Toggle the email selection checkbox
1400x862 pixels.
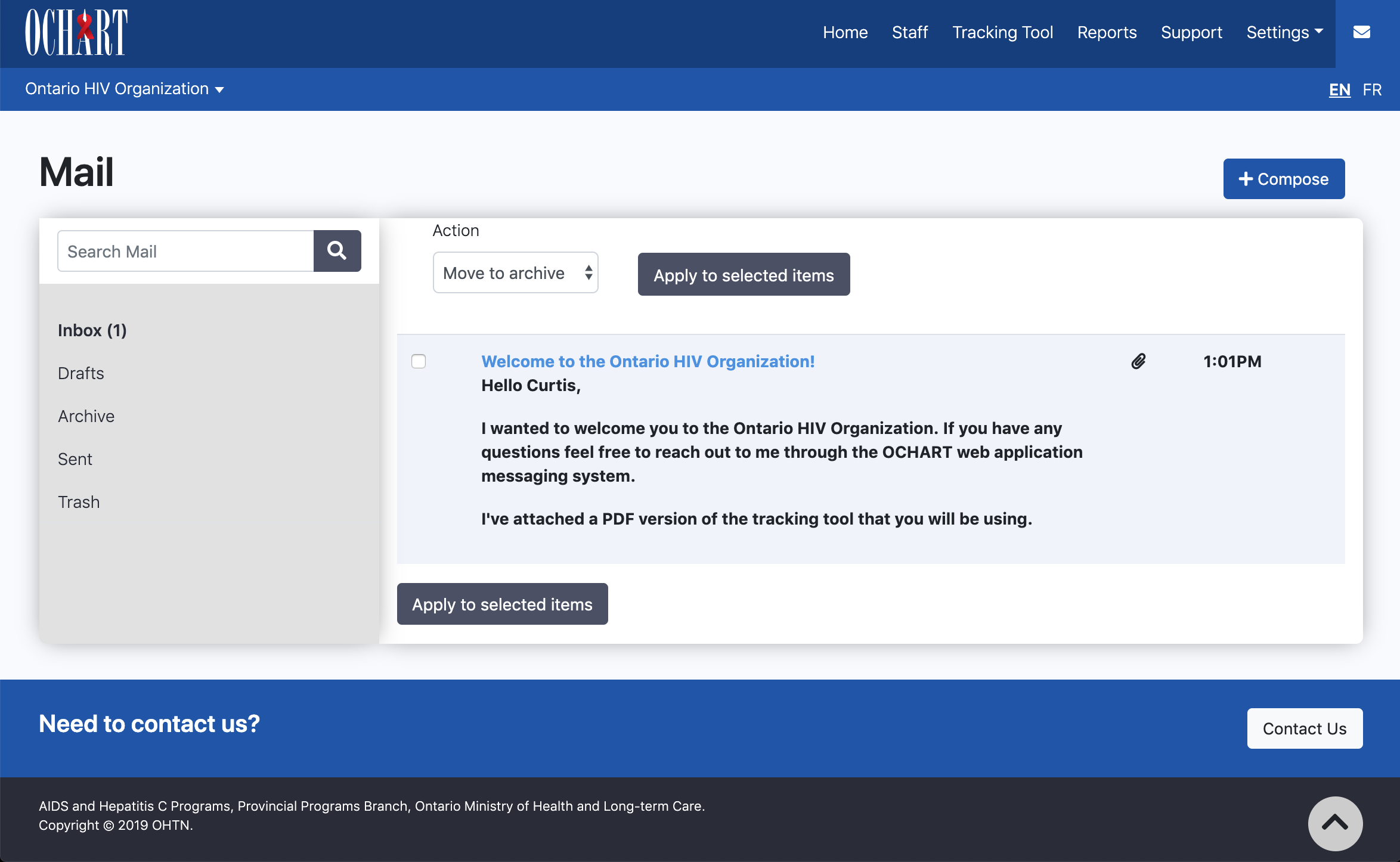(419, 360)
